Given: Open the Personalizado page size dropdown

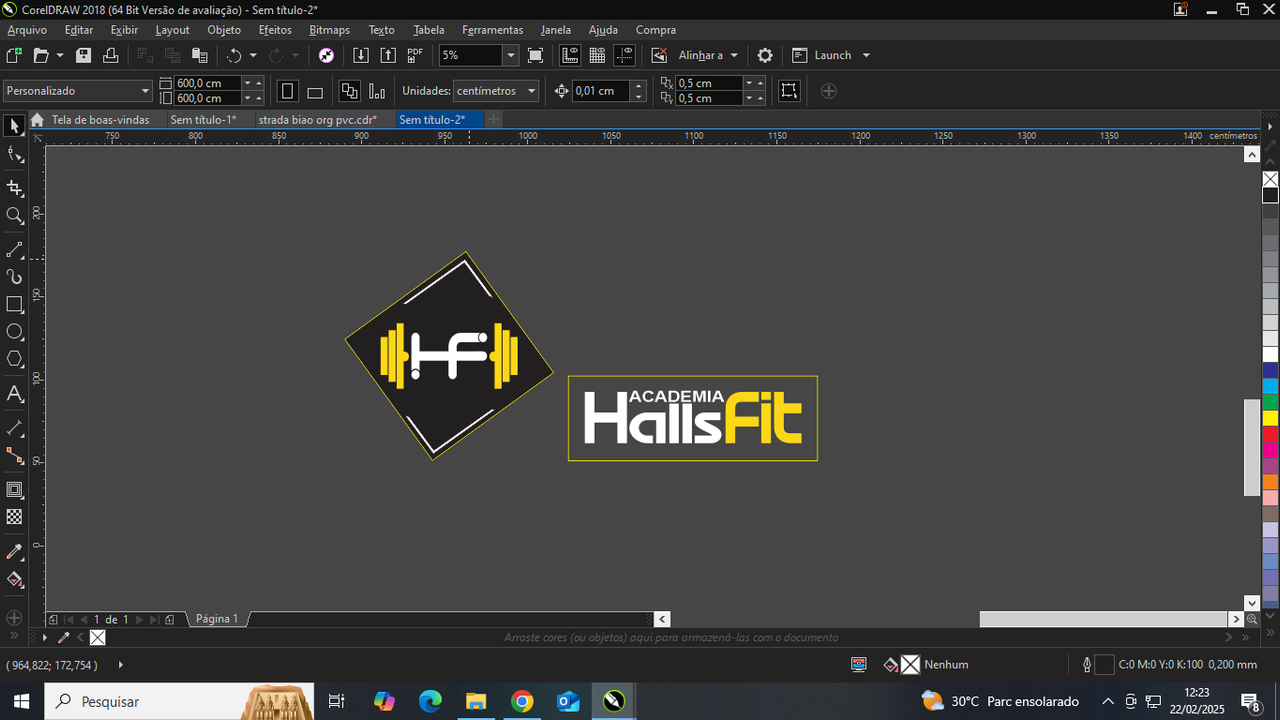Looking at the screenshot, I should [145, 91].
